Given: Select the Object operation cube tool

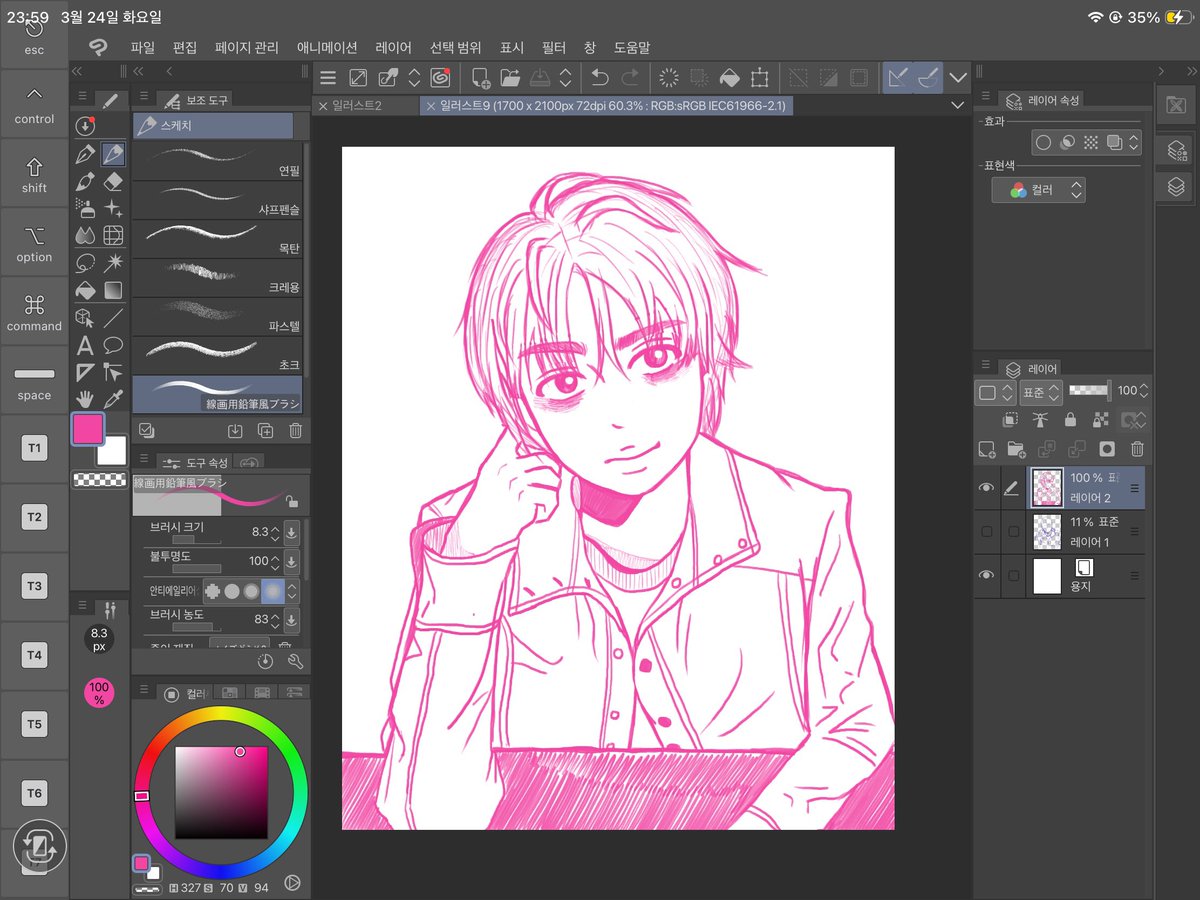Looking at the screenshot, I should (85, 318).
